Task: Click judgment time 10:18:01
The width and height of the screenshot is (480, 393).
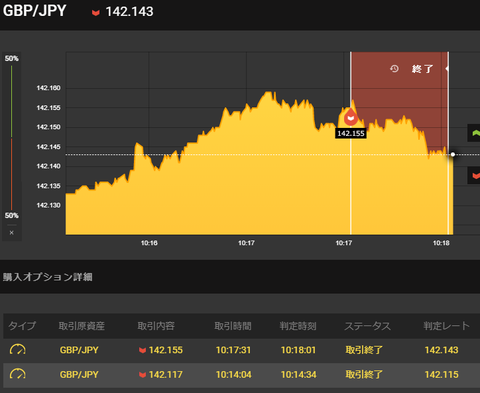Action: [298, 350]
